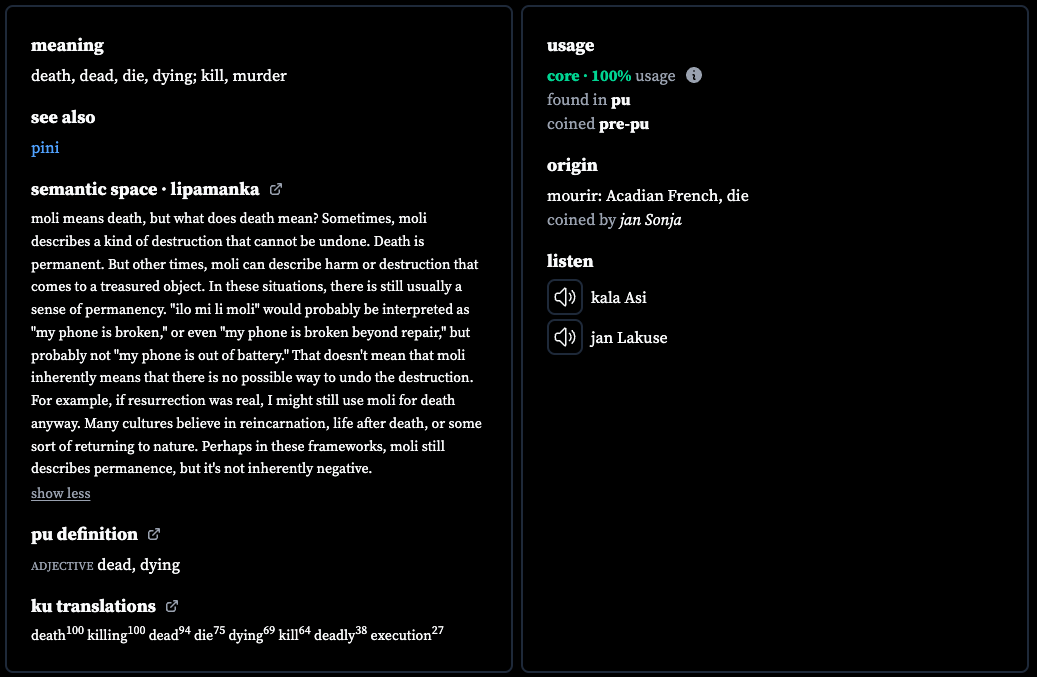This screenshot has width=1037, height=677.
Task: Select the 'death' ku translation word
Action: click(48, 635)
